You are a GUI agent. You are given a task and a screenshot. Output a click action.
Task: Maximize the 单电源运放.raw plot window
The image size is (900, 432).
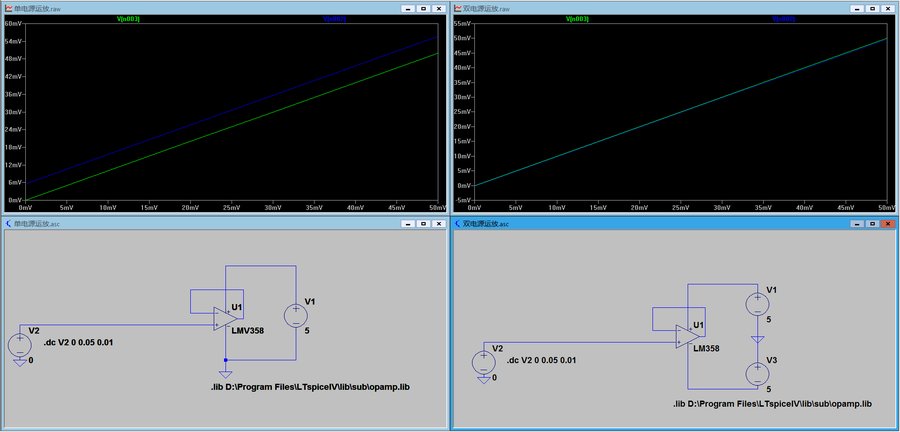(423, 7)
